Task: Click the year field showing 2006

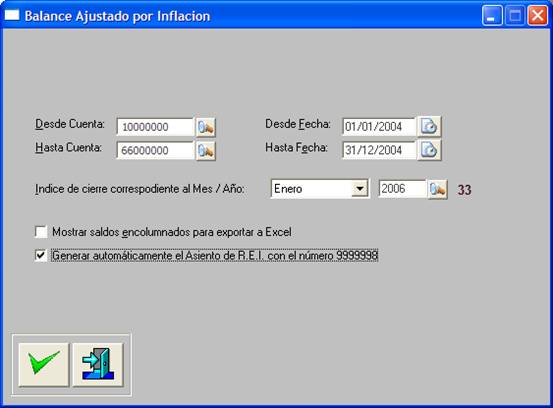Action: [402, 189]
